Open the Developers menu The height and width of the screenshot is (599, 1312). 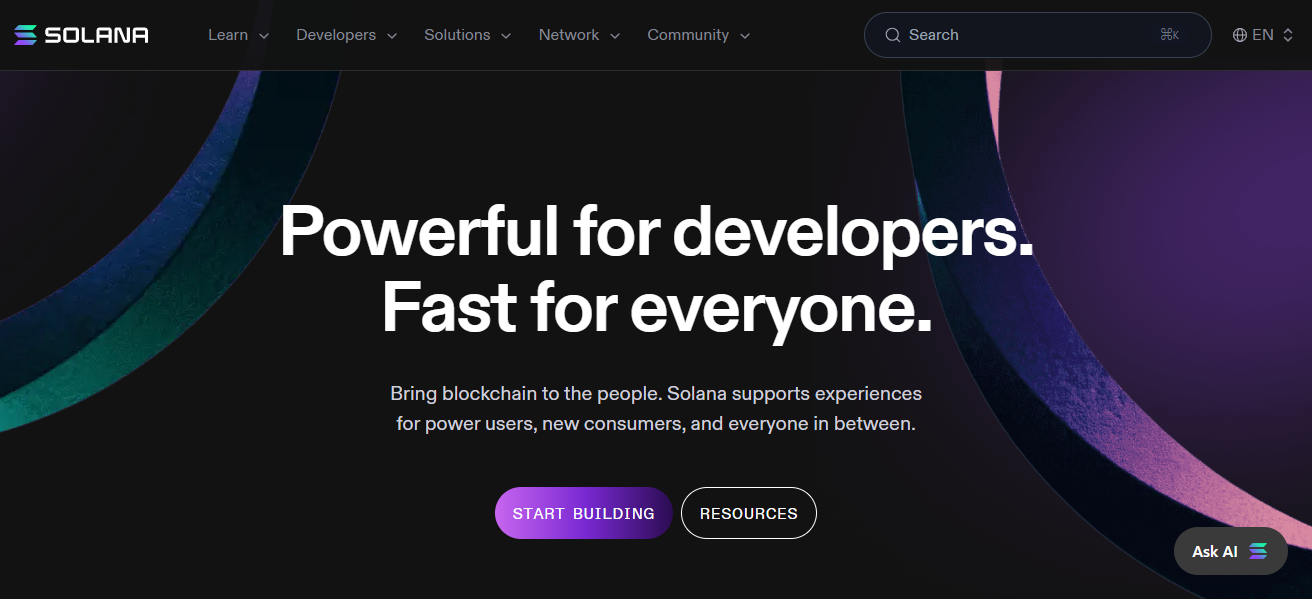(x=336, y=35)
